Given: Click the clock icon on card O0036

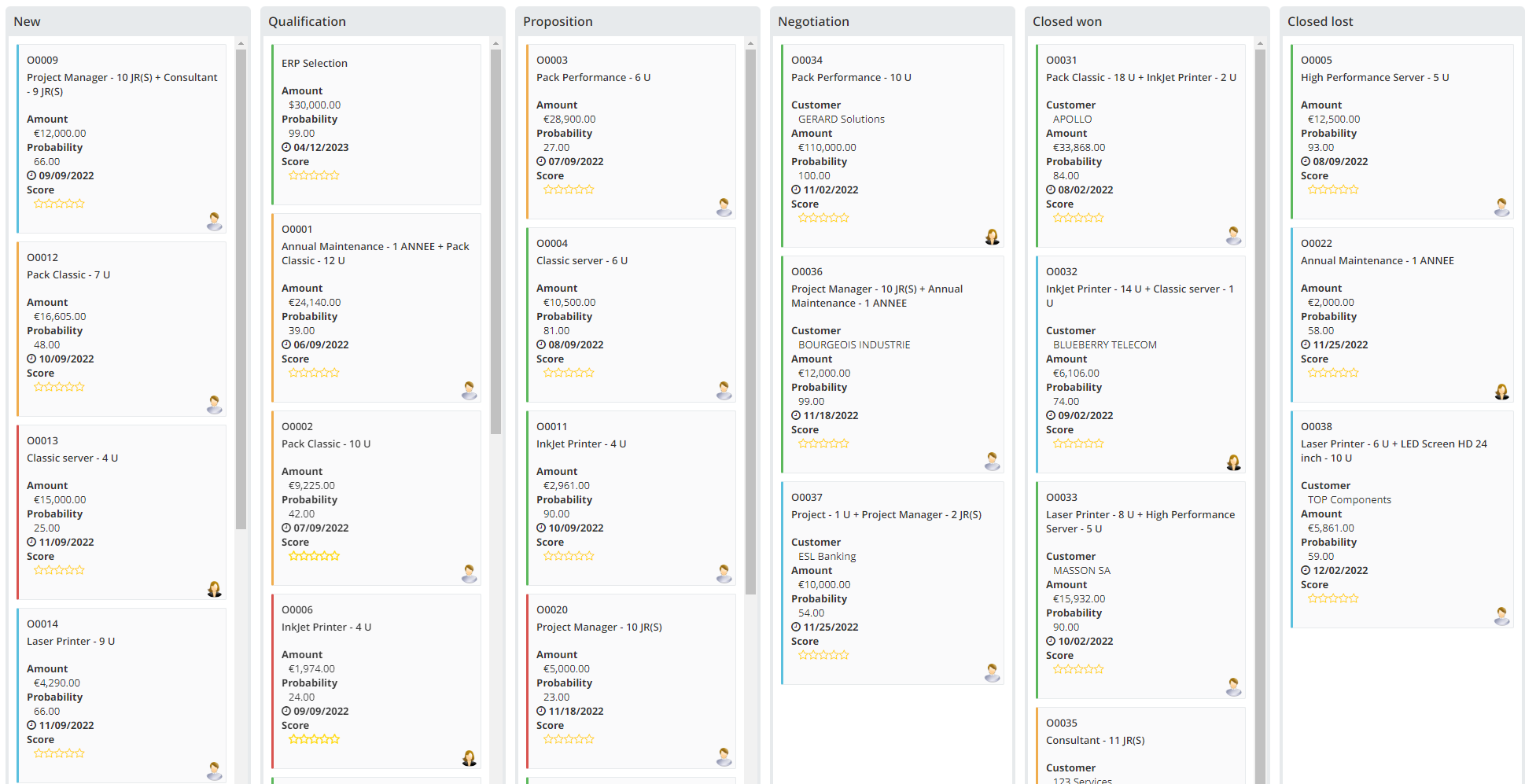Looking at the screenshot, I should tap(797, 415).
